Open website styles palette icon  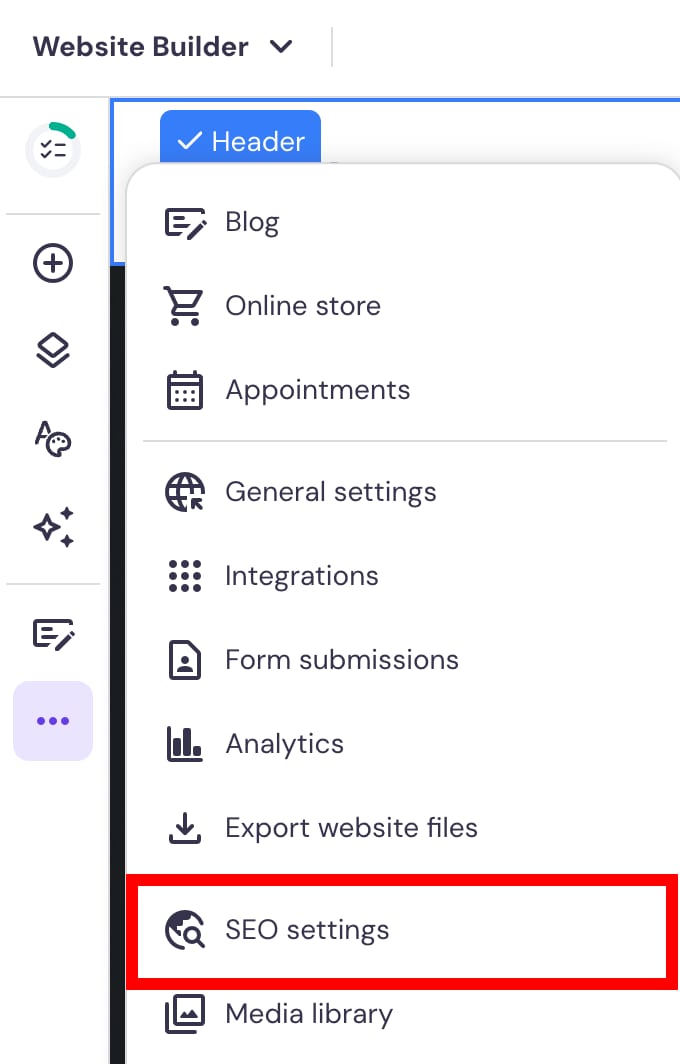click(53, 438)
